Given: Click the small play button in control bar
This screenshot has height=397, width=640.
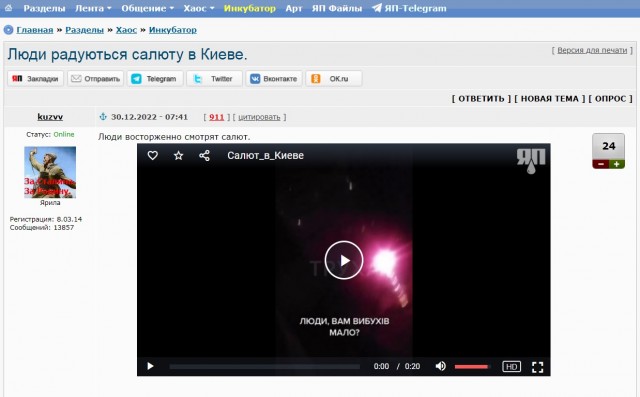Looking at the screenshot, I should 150,366.
